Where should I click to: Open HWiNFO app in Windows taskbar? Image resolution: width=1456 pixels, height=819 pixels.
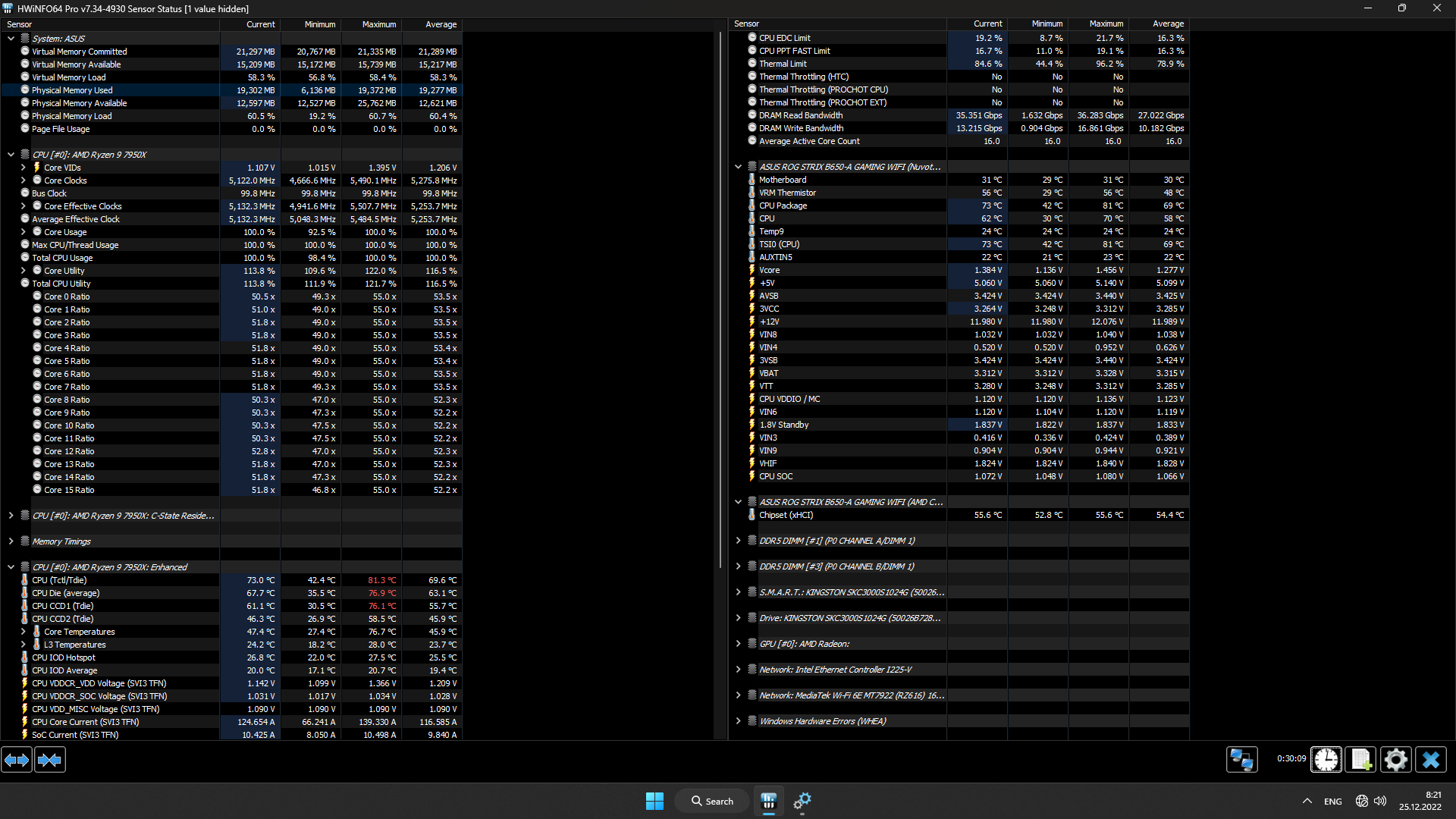(x=768, y=801)
